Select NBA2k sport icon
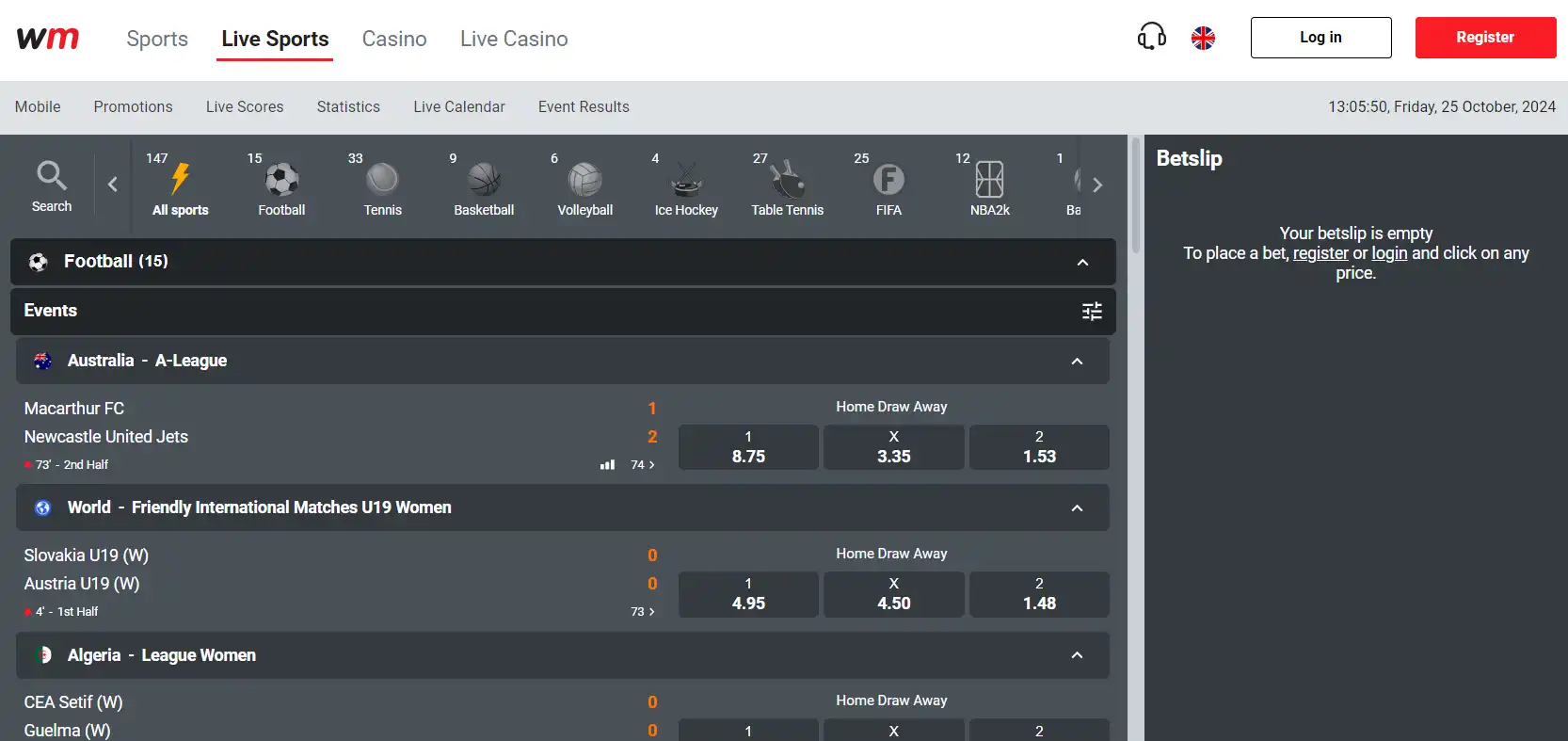The height and width of the screenshot is (741, 1568). [x=989, y=179]
